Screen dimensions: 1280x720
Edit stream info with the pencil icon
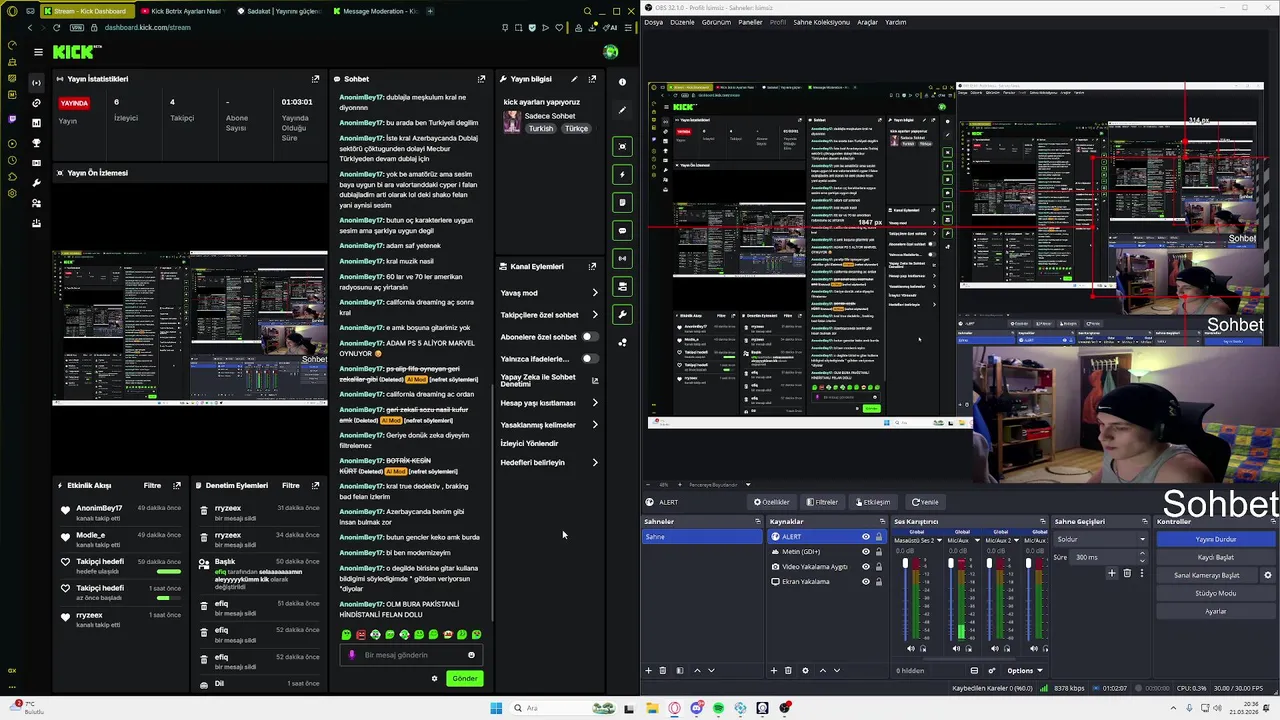click(574, 79)
